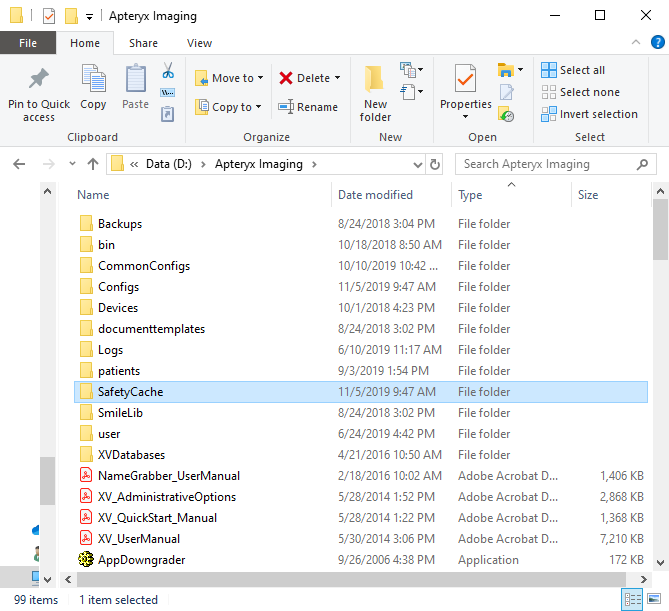Select the AppDowngrader application icon
The width and height of the screenshot is (669, 611).
86,559
